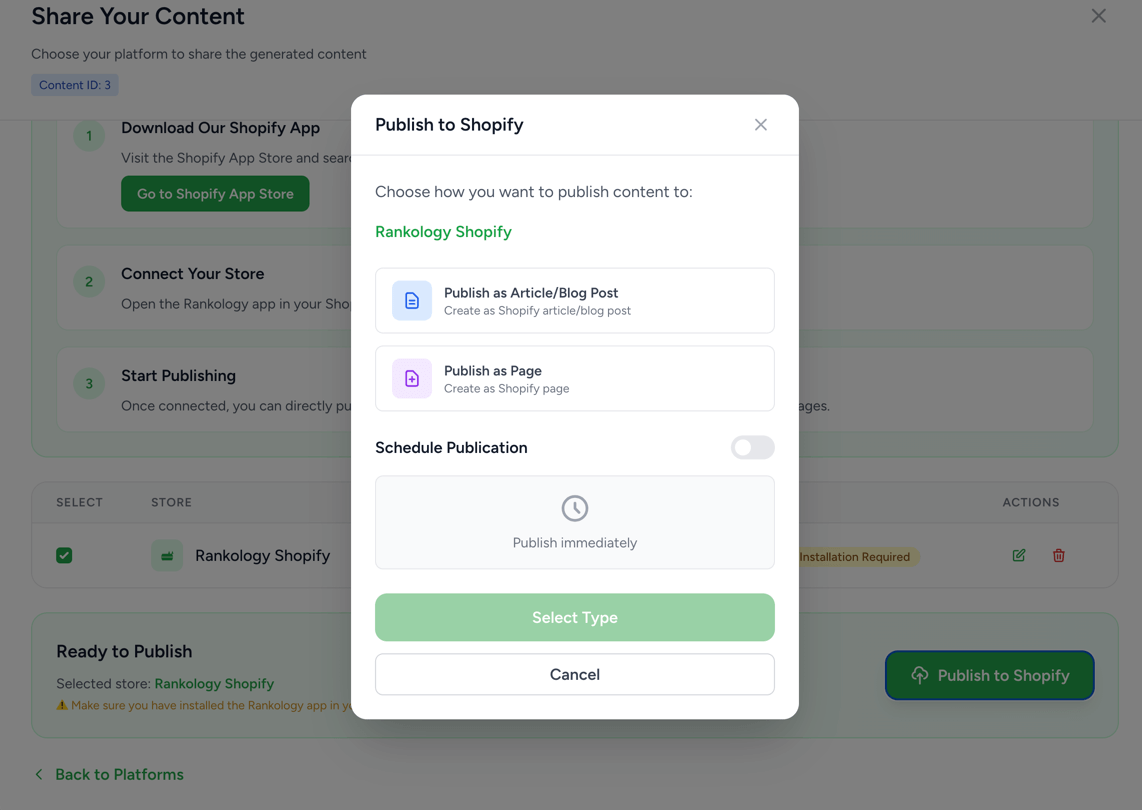Click the Cancel button
Viewport: 1142px width, 810px height.
point(575,674)
